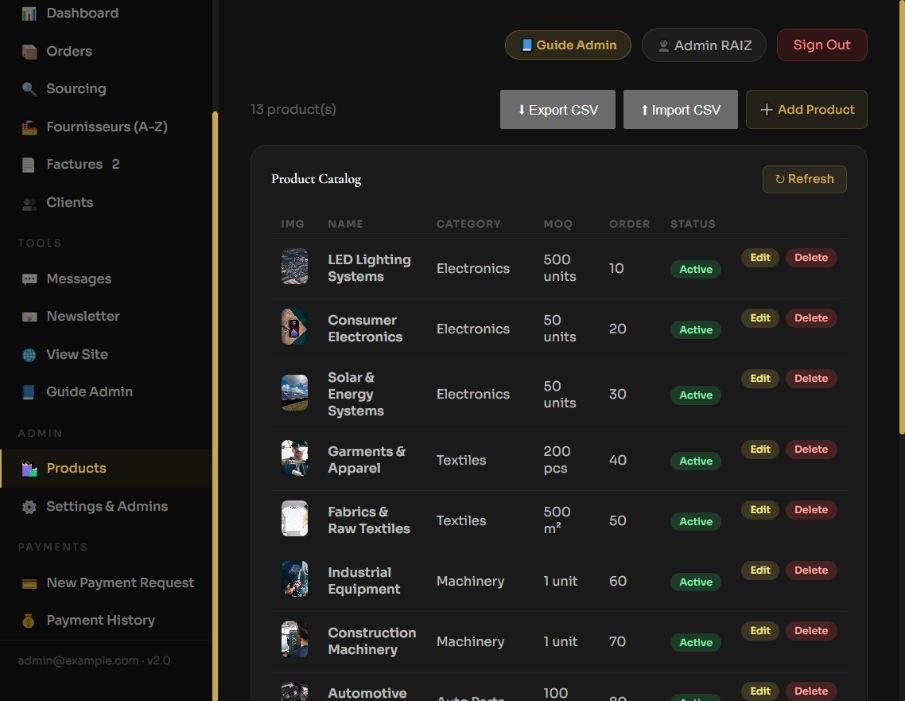Click the Solar & Energy Systems thumbnail
This screenshot has width=905, height=701.
pos(294,393)
